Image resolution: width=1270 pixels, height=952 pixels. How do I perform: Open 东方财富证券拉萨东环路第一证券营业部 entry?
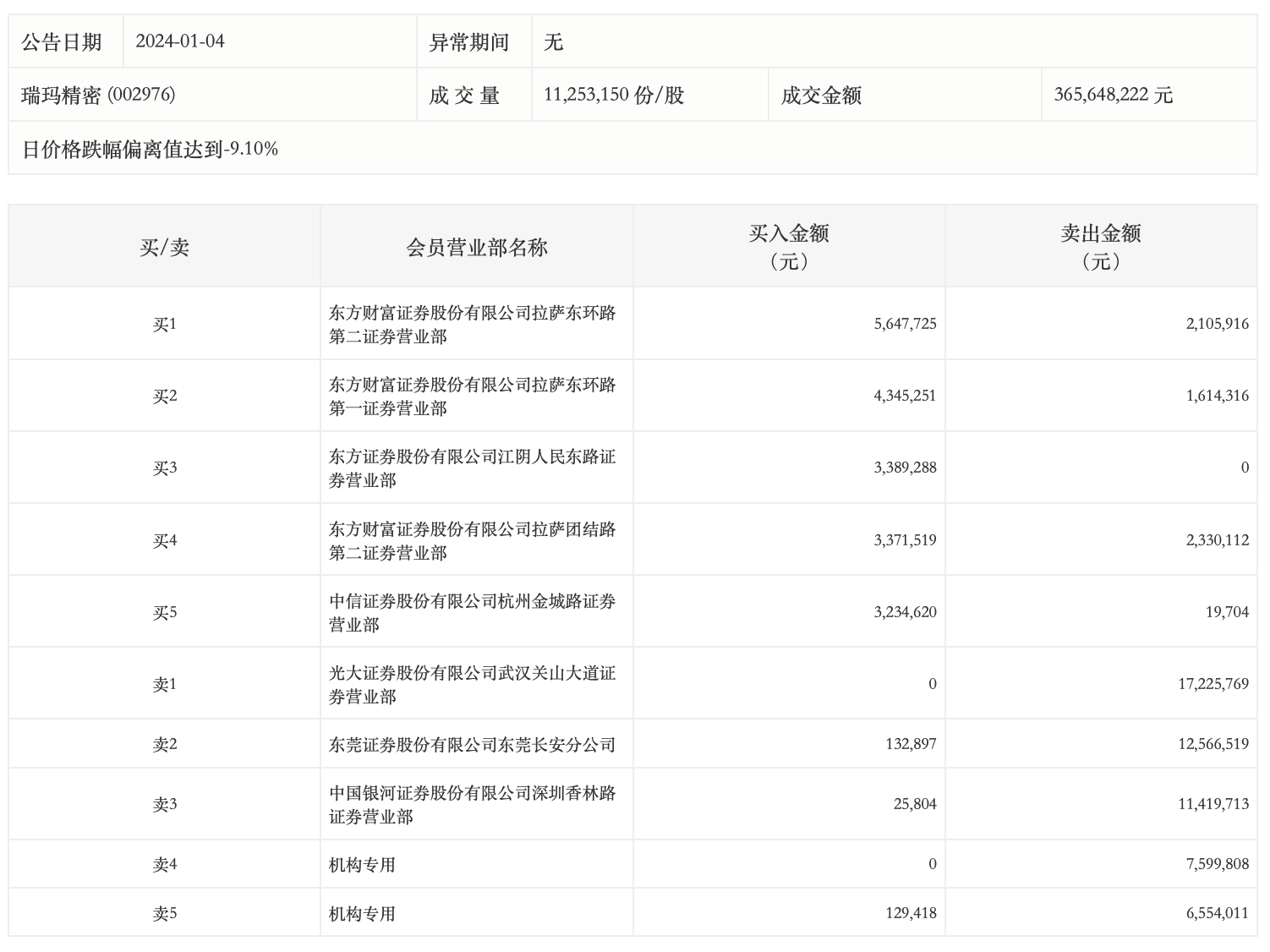click(472, 397)
